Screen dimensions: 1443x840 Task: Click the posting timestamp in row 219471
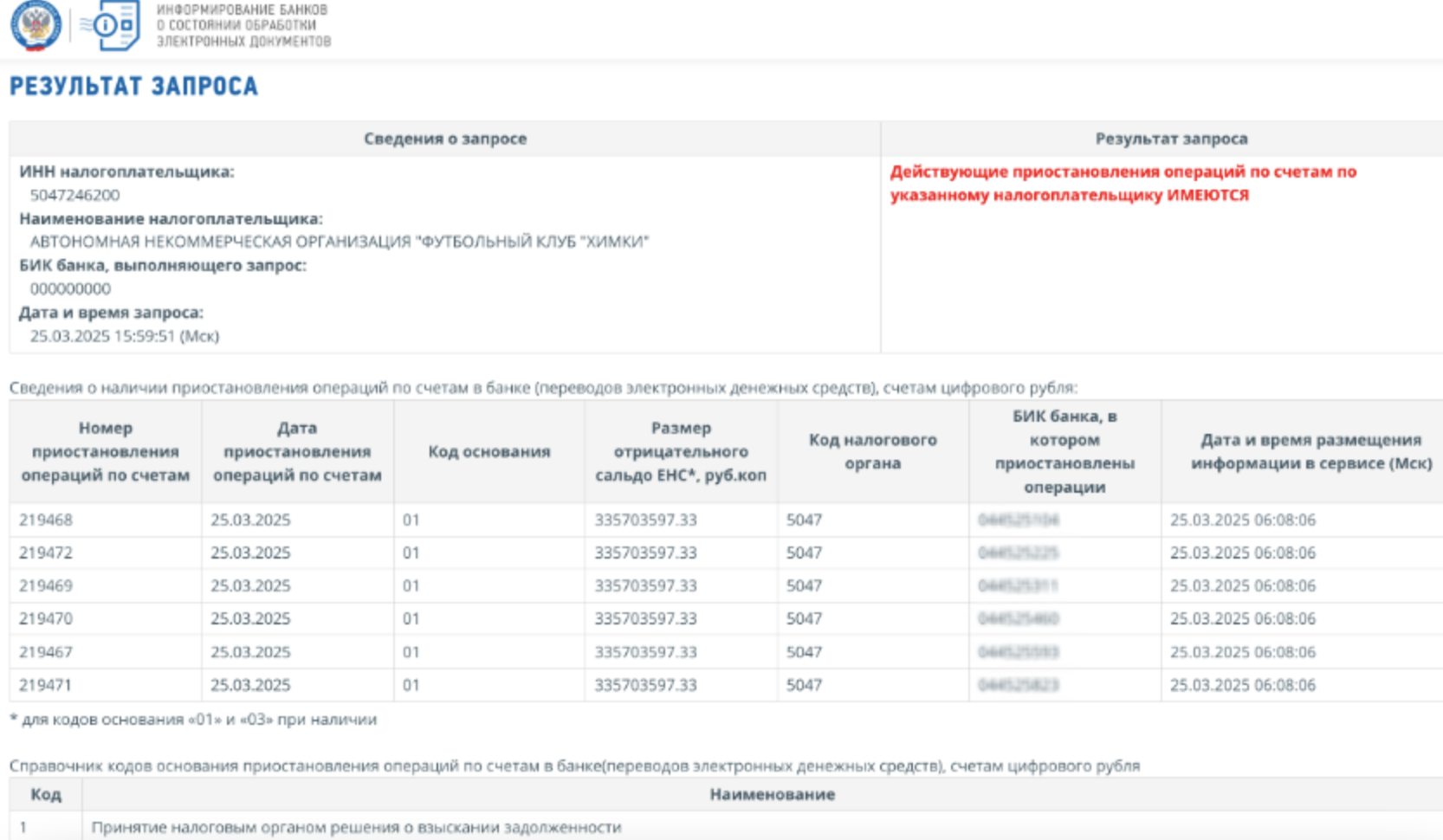(1243, 685)
